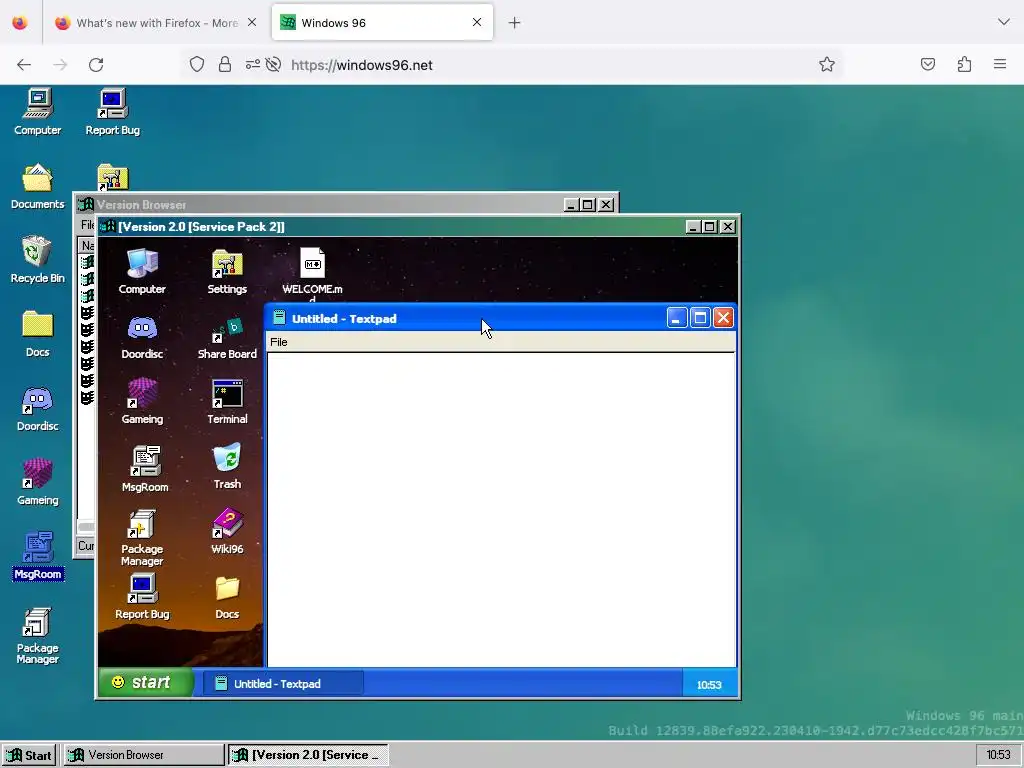Open MsgRoom inside the Version 2.0 desktop
Screen dimensions: 1024x768
(145, 468)
